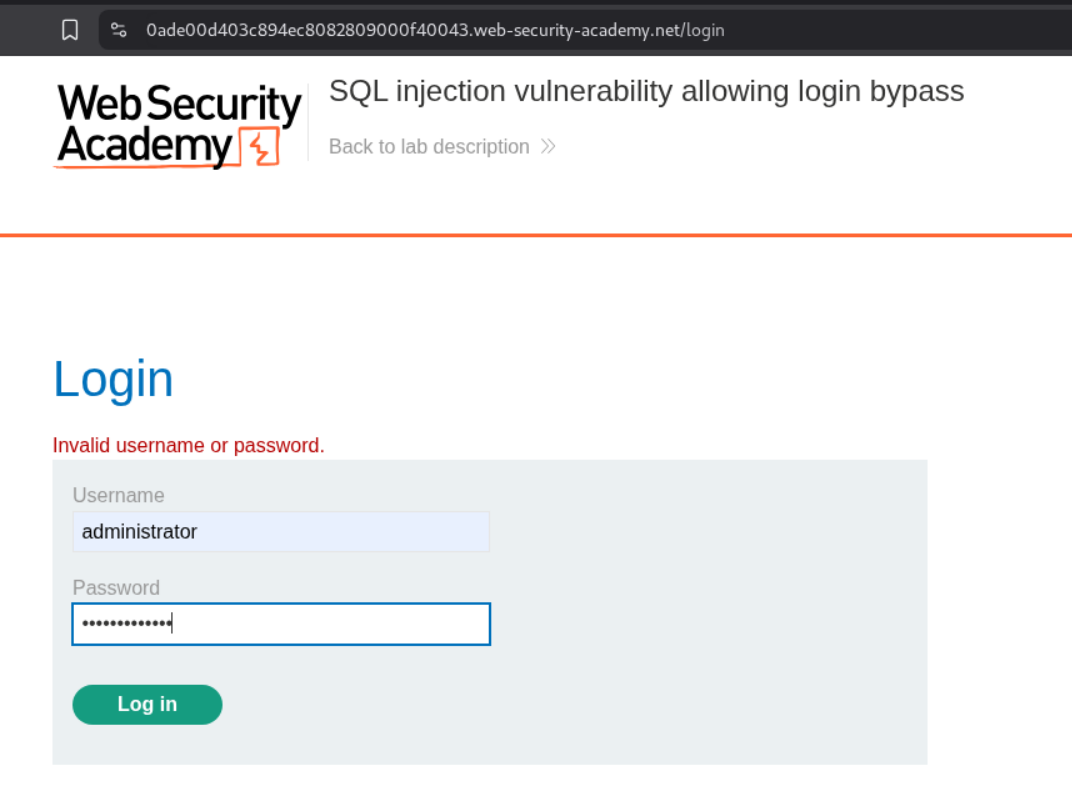Click the double chevron after lab description
The width and height of the screenshot is (1072, 792).
(x=548, y=147)
